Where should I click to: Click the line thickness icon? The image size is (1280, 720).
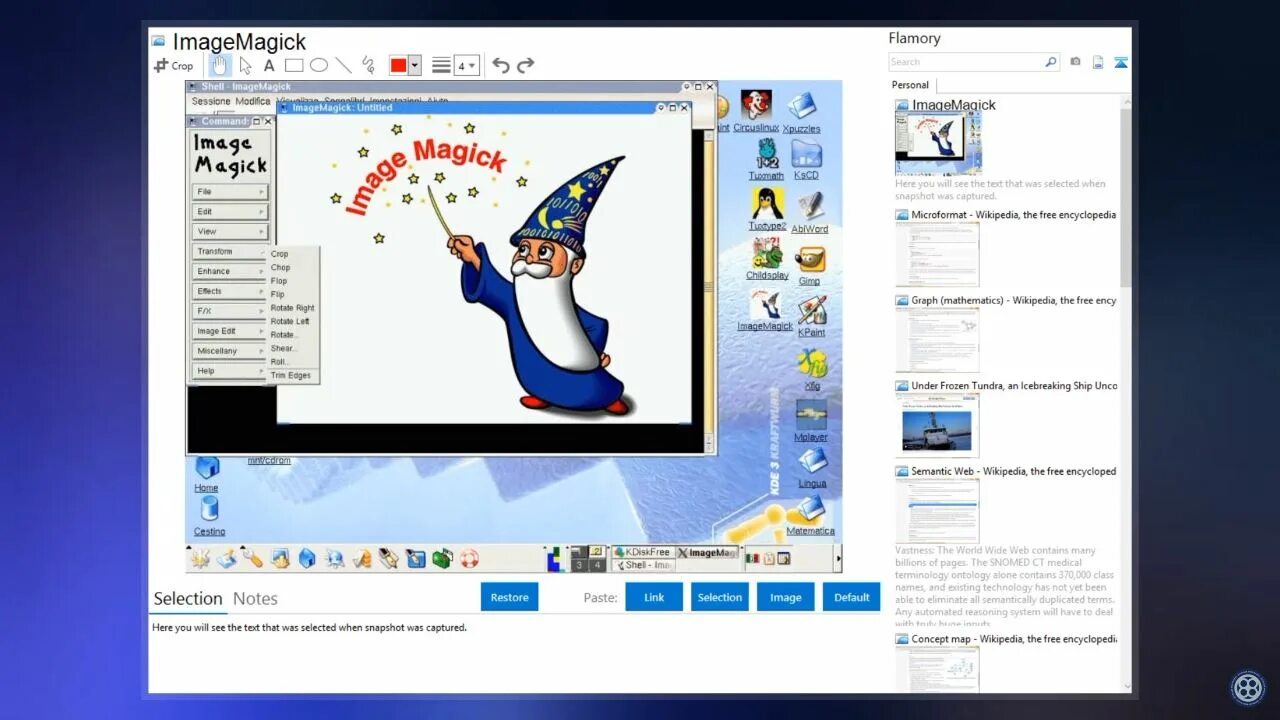(441, 66)
